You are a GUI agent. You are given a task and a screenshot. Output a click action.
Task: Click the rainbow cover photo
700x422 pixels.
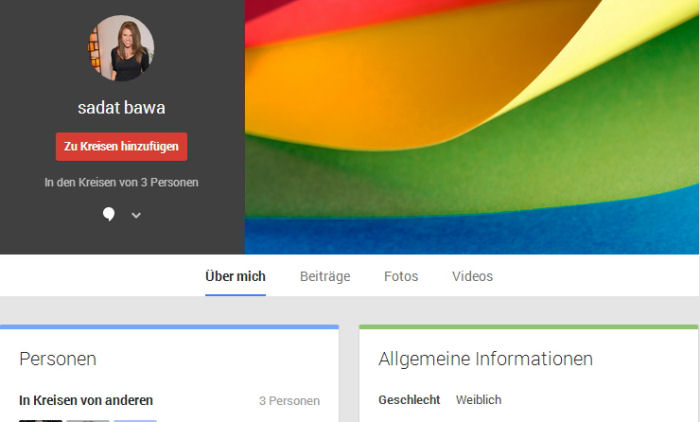[472, 127]
